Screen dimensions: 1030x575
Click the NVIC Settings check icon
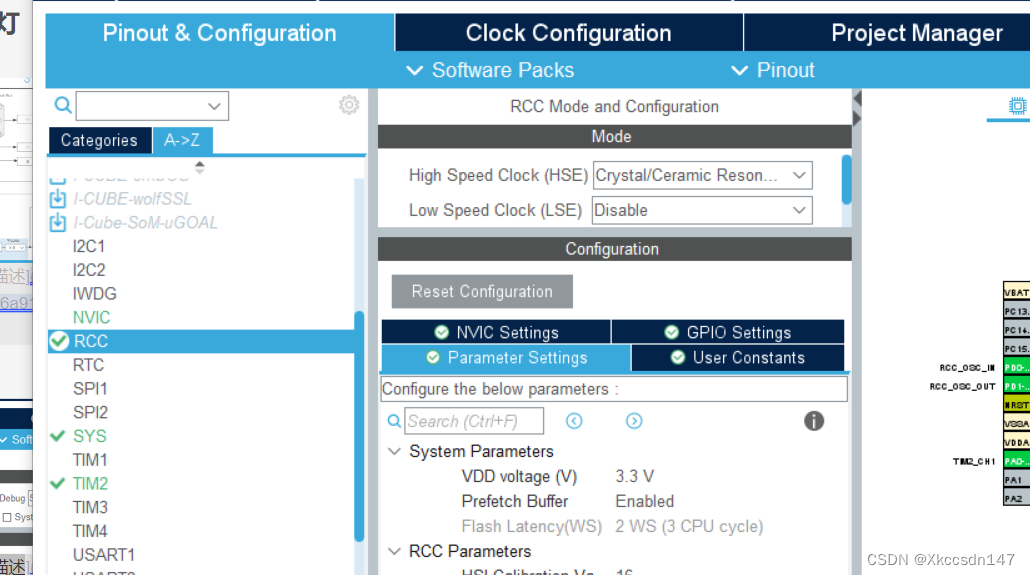point(441,332)
